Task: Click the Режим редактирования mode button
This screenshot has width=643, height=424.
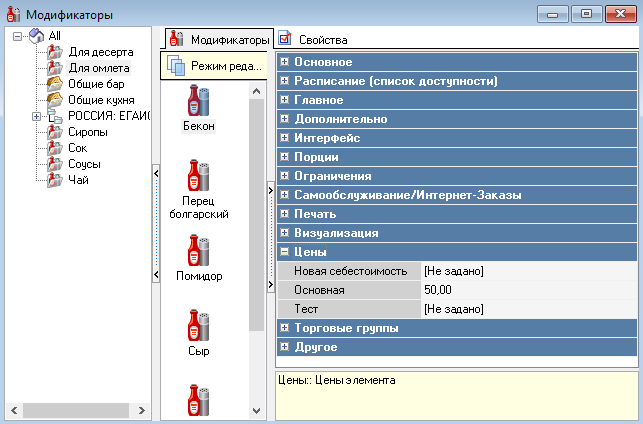Action: point(212,66)
